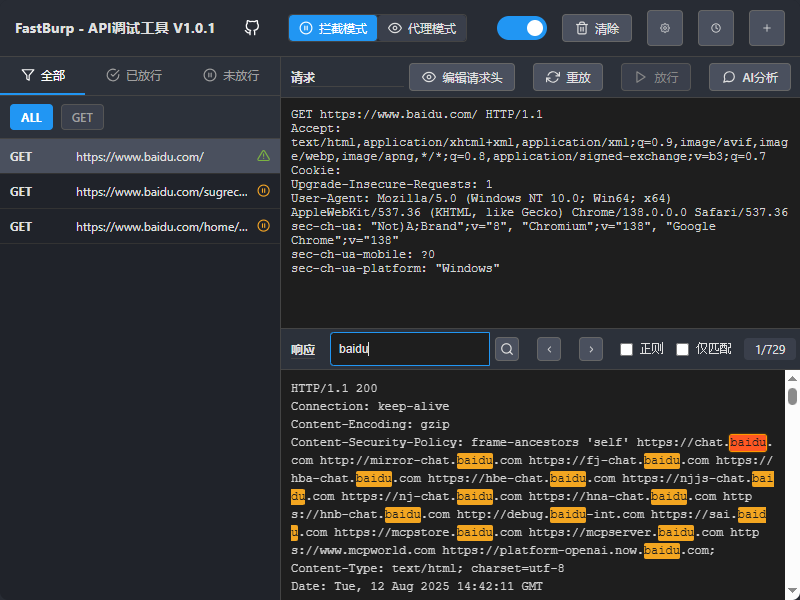Click the Cookie: request header line

click(x=315, y=170)
